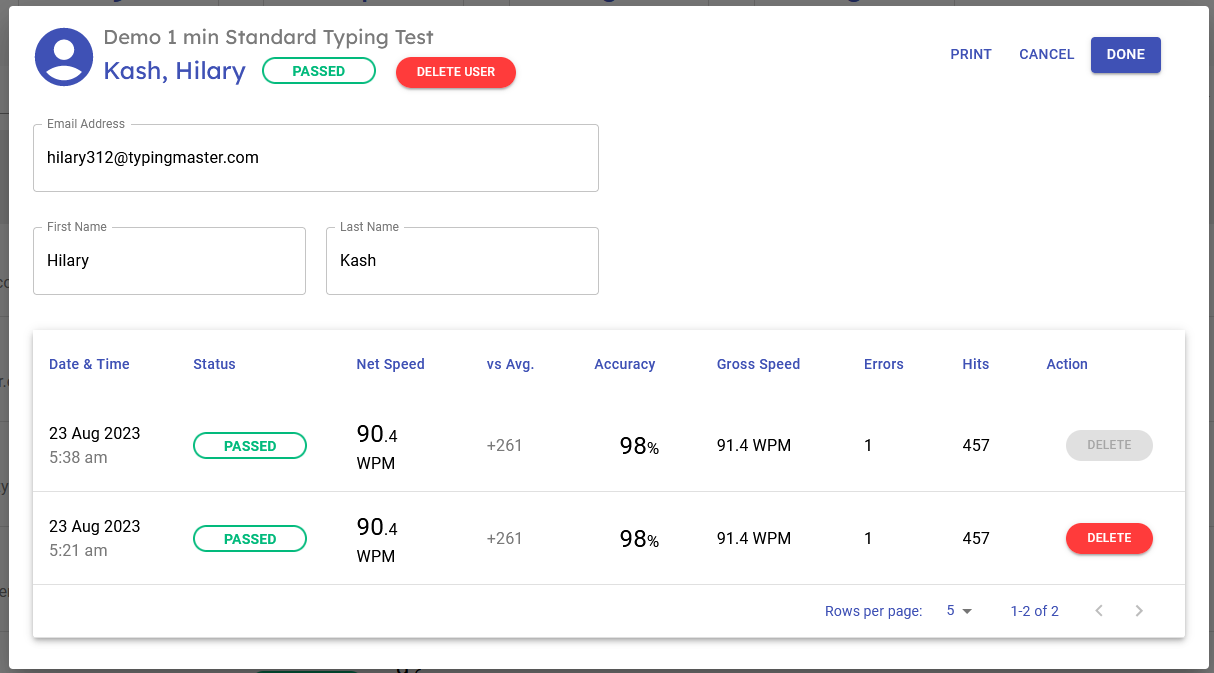Go to previous results page arrow
This screenshot has width=1214, height=673.
click(x=1099, y=611)
